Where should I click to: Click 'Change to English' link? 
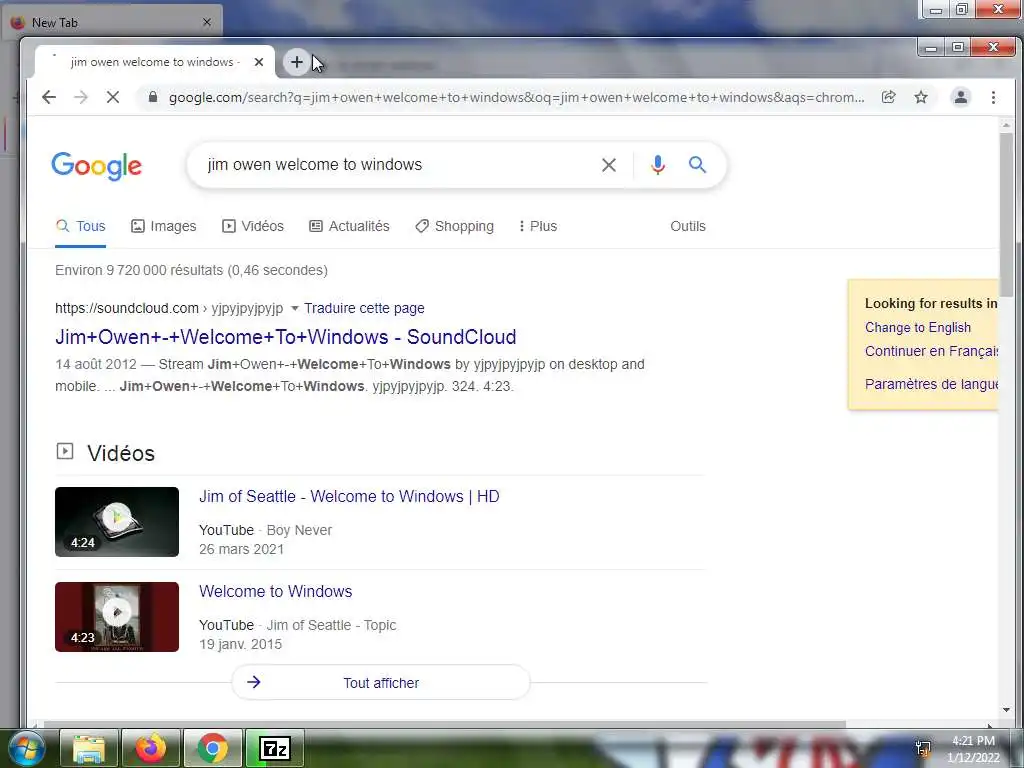(918, 328)
